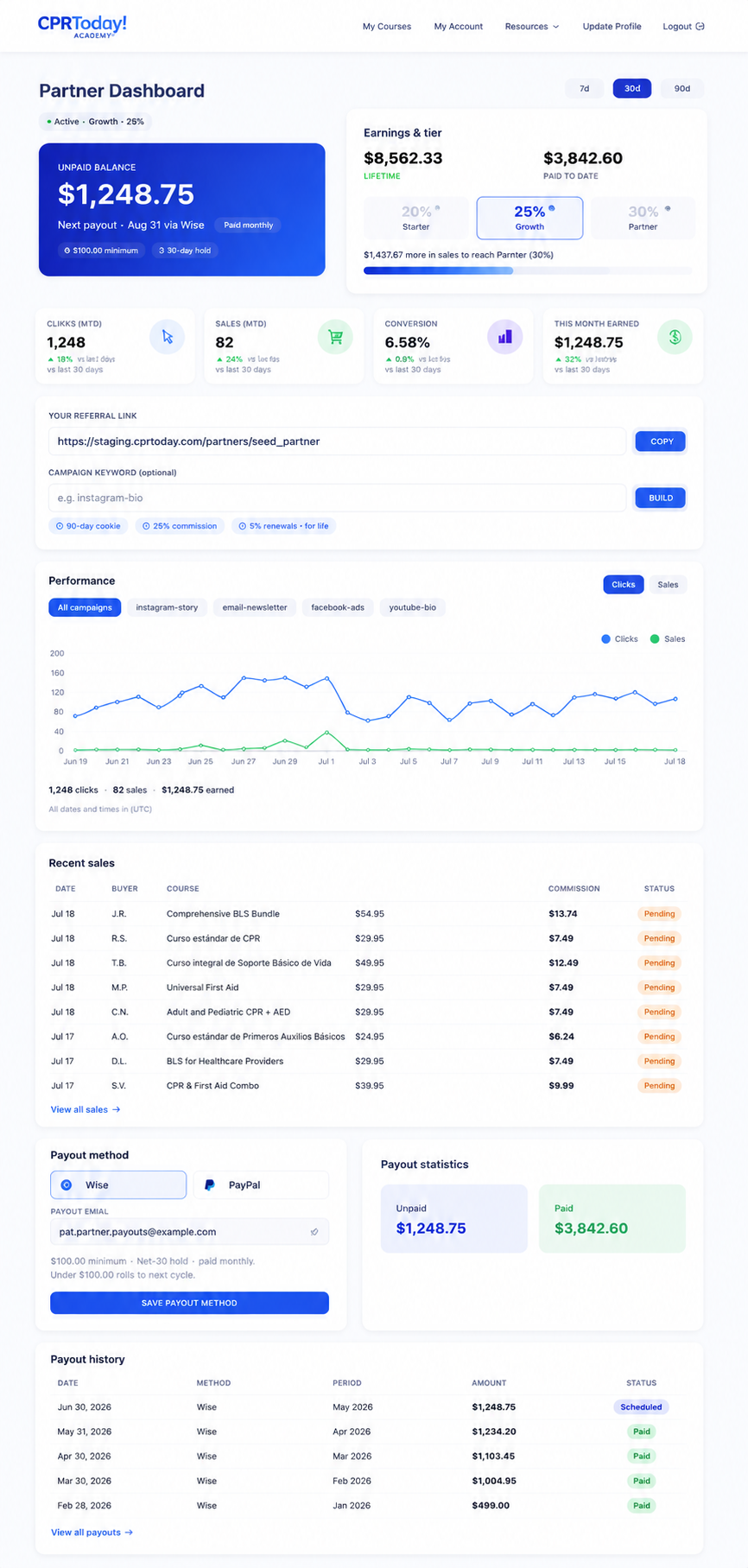Click Scheduled status for Jun 30, 2026
The height and width of the screenshot is (1568, 748).
641,1407
